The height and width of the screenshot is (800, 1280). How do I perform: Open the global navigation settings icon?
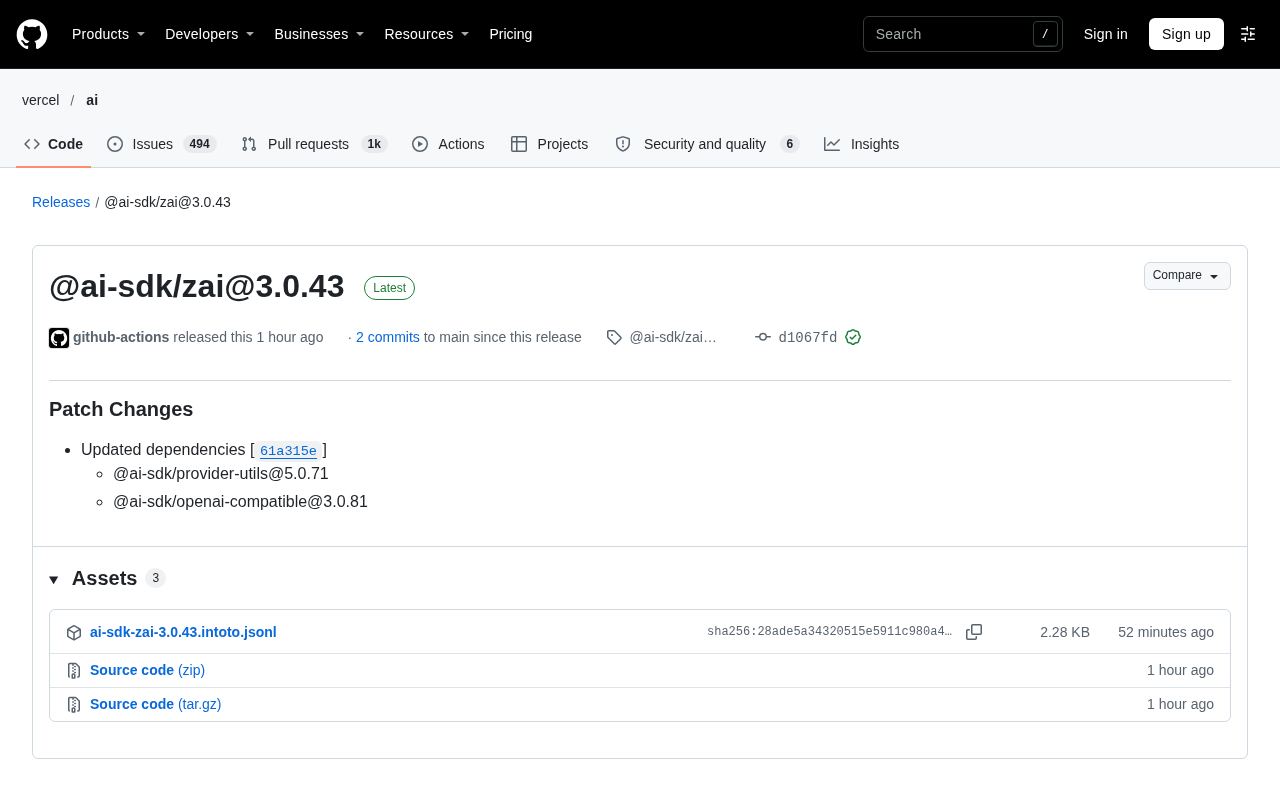tap(1248, 34)
